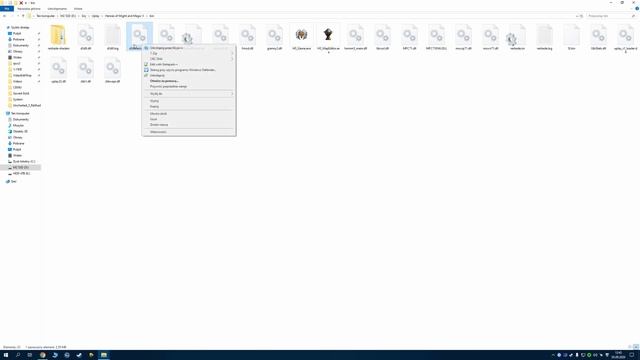The width and height of the screenshot is (640, 360).
Task: Select the d3d9.dll file icon
Action: point(85,35)
